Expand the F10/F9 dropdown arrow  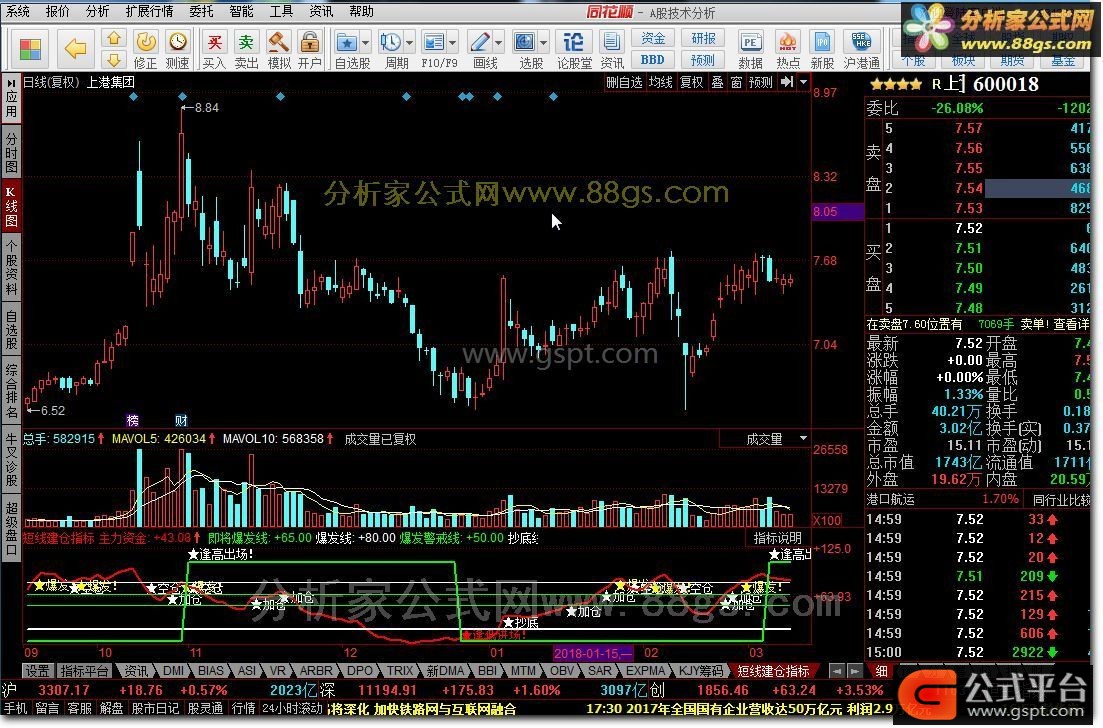[452, 43]
